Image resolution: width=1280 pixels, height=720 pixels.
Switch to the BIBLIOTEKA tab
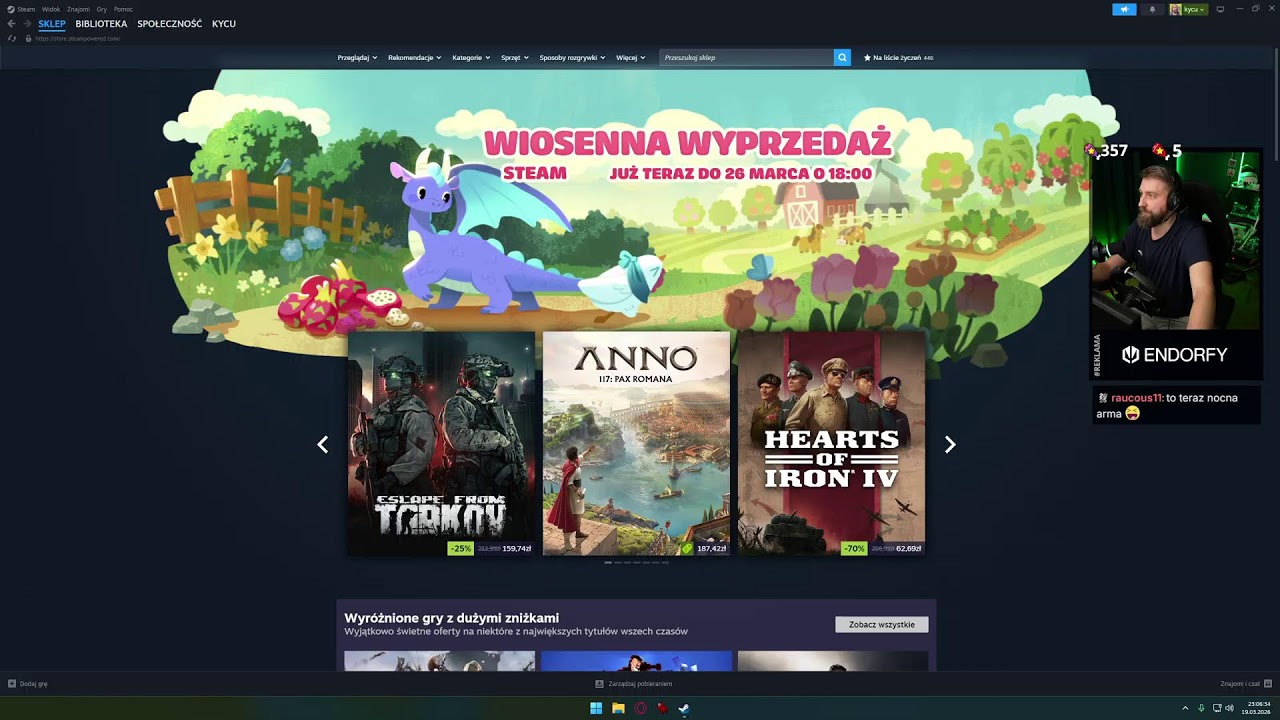click(101, 24)
